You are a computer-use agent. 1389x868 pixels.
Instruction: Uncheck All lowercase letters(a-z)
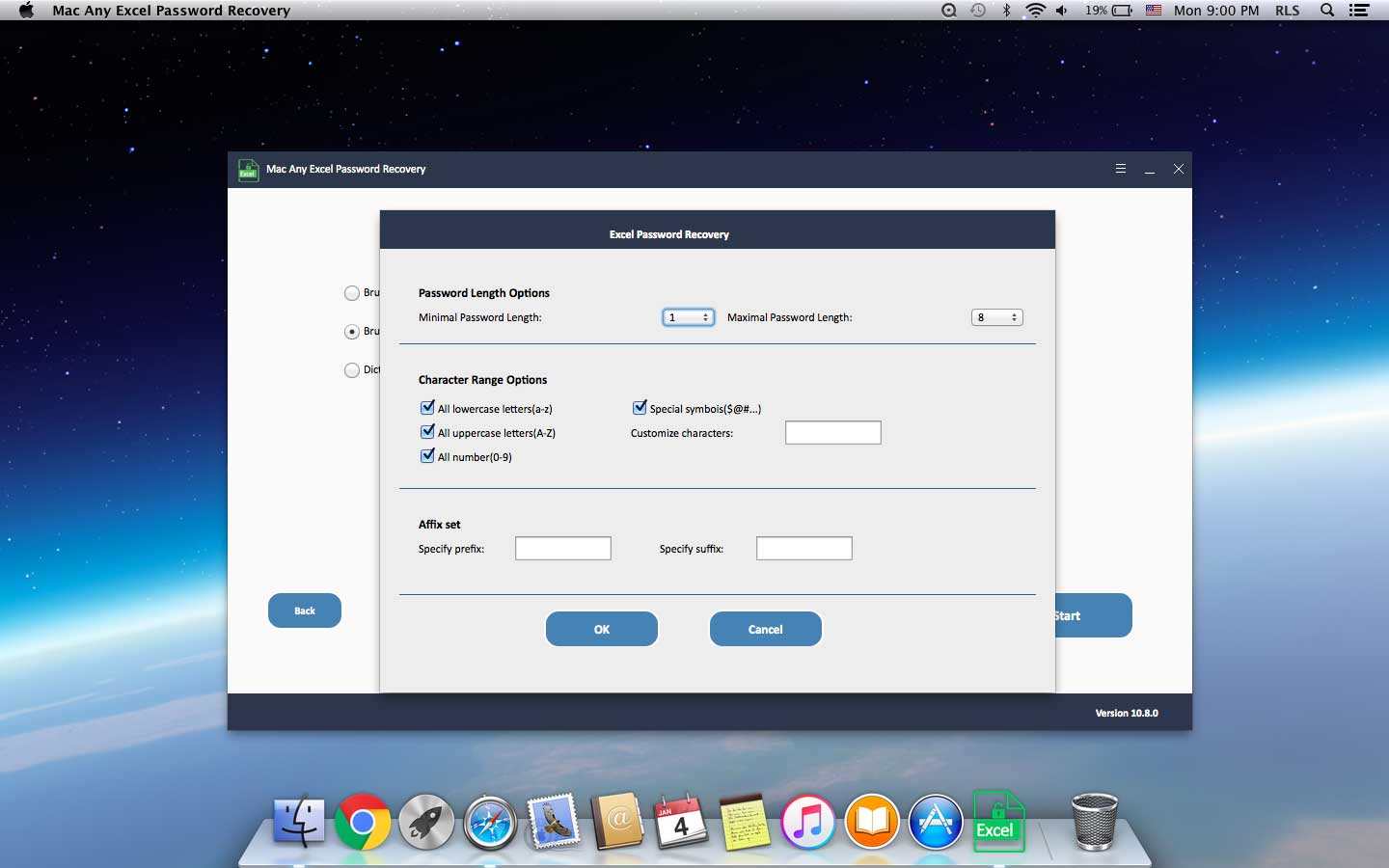pyautogui.click(x=427, y=408)
